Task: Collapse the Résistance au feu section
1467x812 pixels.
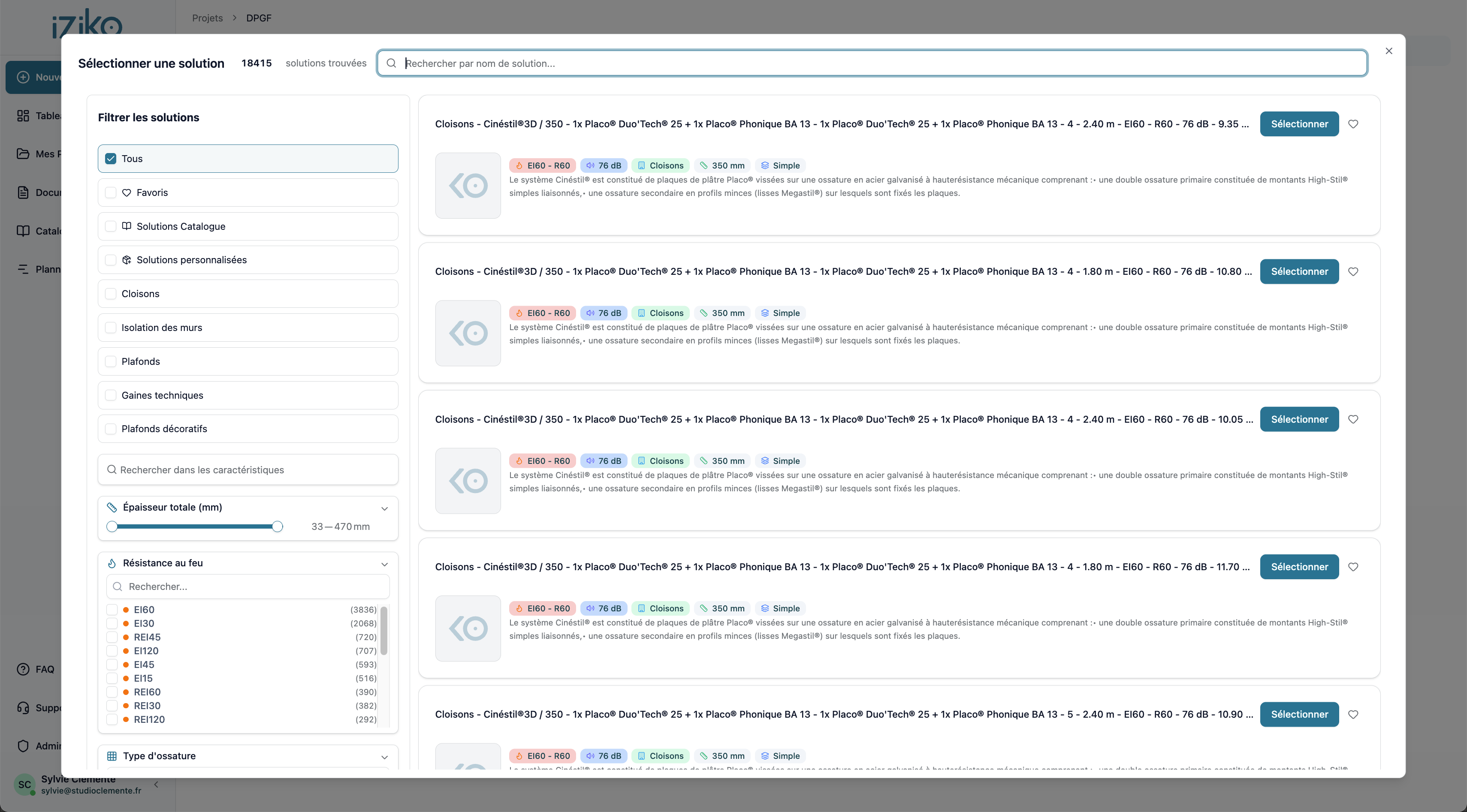Action: coord(384,564)
